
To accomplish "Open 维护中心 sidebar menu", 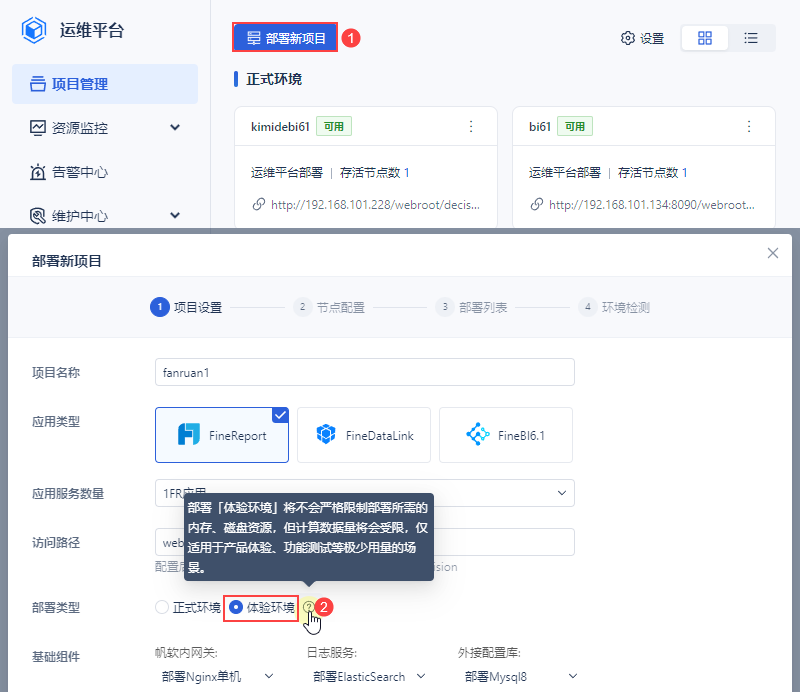I will [x=105, y=216].
